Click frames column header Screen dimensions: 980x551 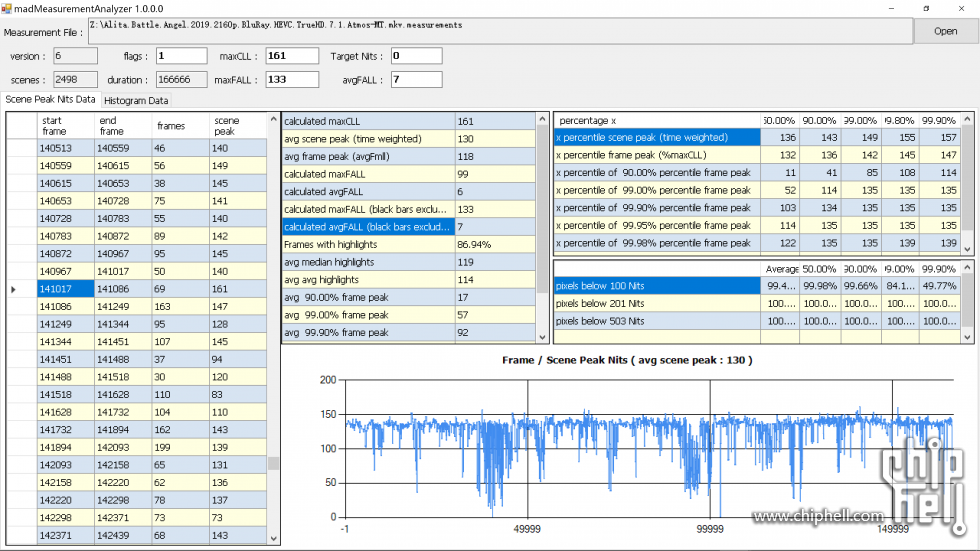point(181,126)
